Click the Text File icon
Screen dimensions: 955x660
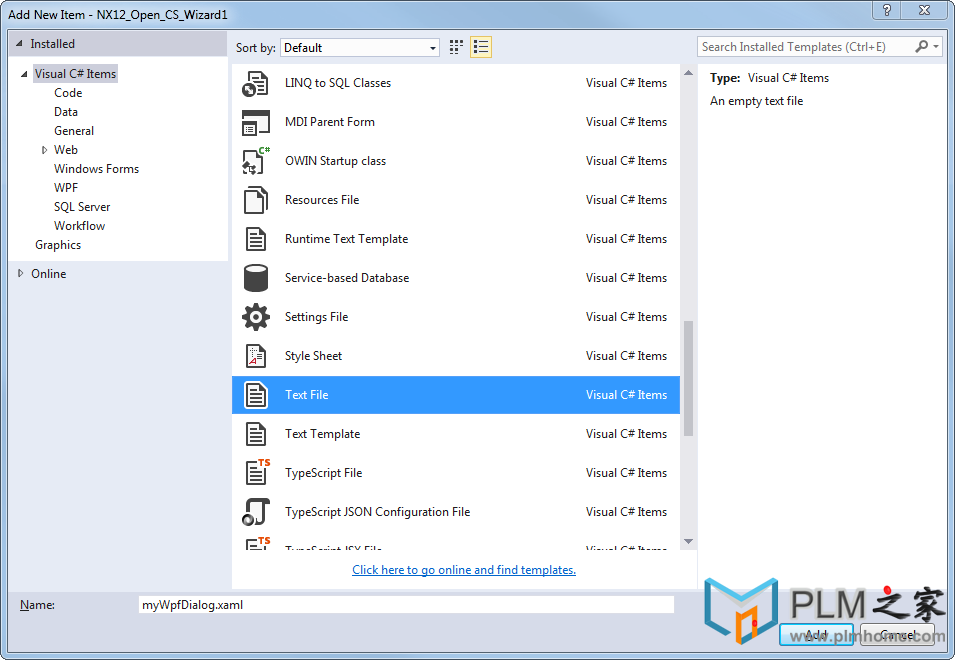(256, 395)
